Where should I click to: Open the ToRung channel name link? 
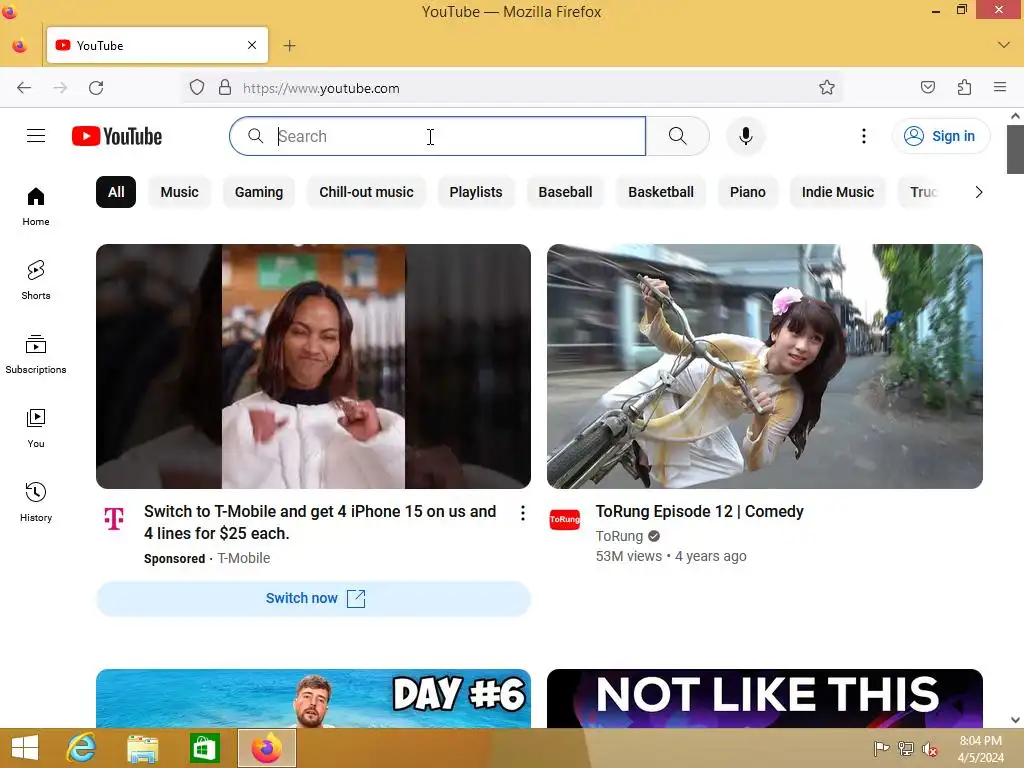coord(619,536)
